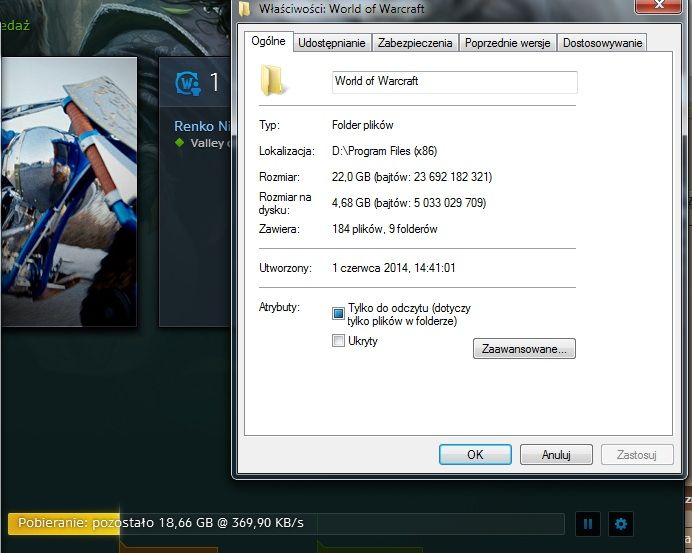The height and width of the screenshot is (553, 692).
Task: Enable the Ukryty (hidden) checkbox
Action: 338,341
